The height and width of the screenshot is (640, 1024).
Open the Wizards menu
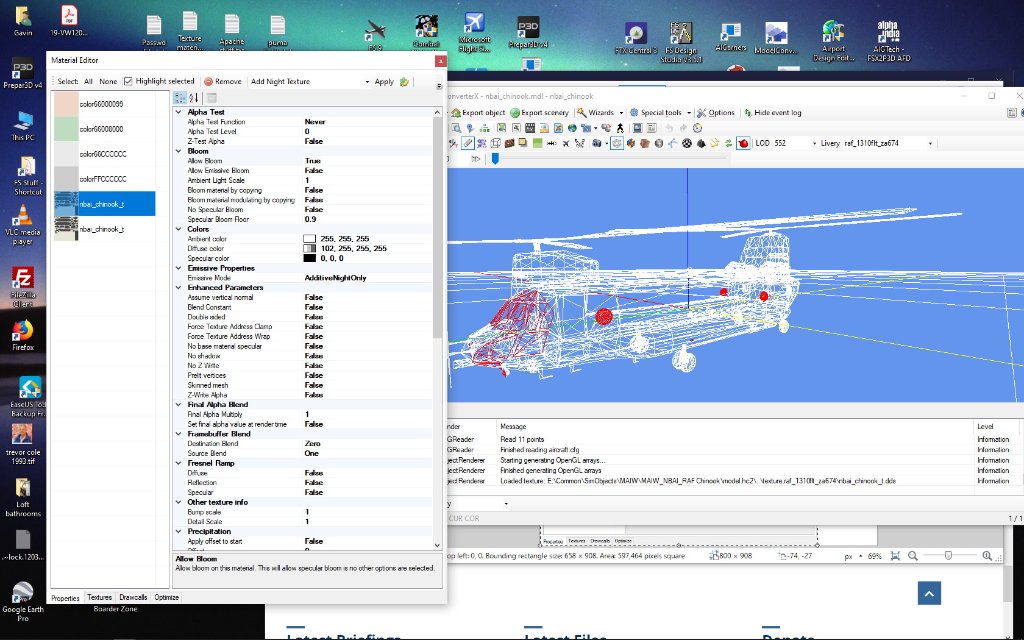point(600,113)
